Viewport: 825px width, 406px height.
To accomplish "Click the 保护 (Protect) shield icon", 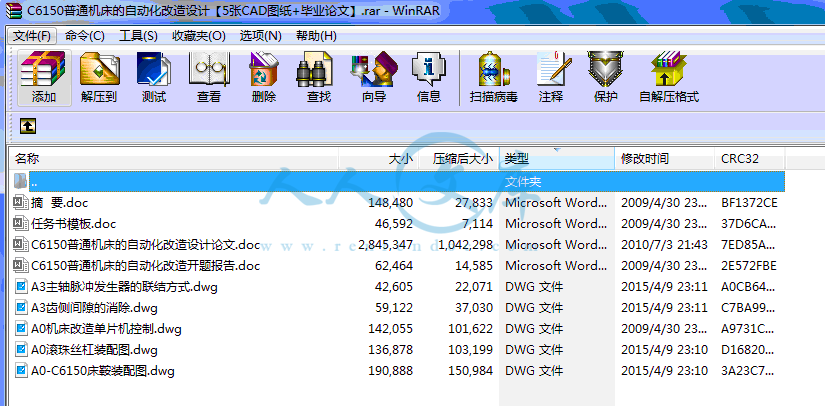I will point(606,68).
